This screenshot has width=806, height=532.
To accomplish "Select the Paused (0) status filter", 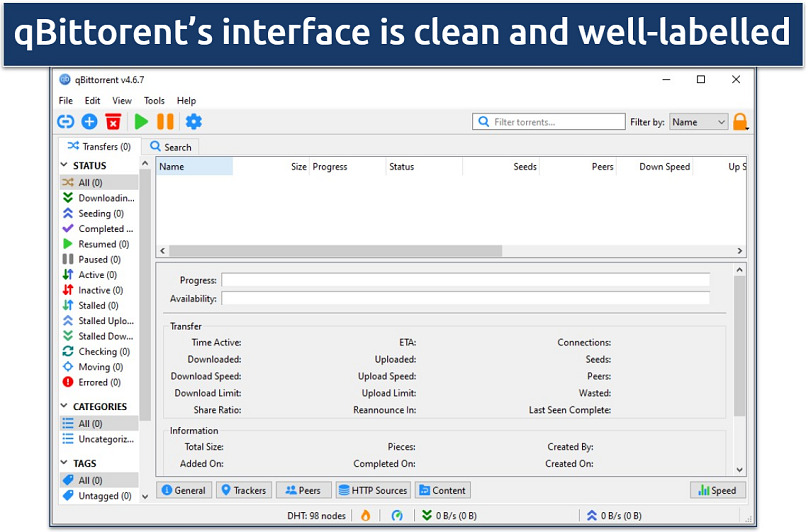I will click(x=99, y=260).
